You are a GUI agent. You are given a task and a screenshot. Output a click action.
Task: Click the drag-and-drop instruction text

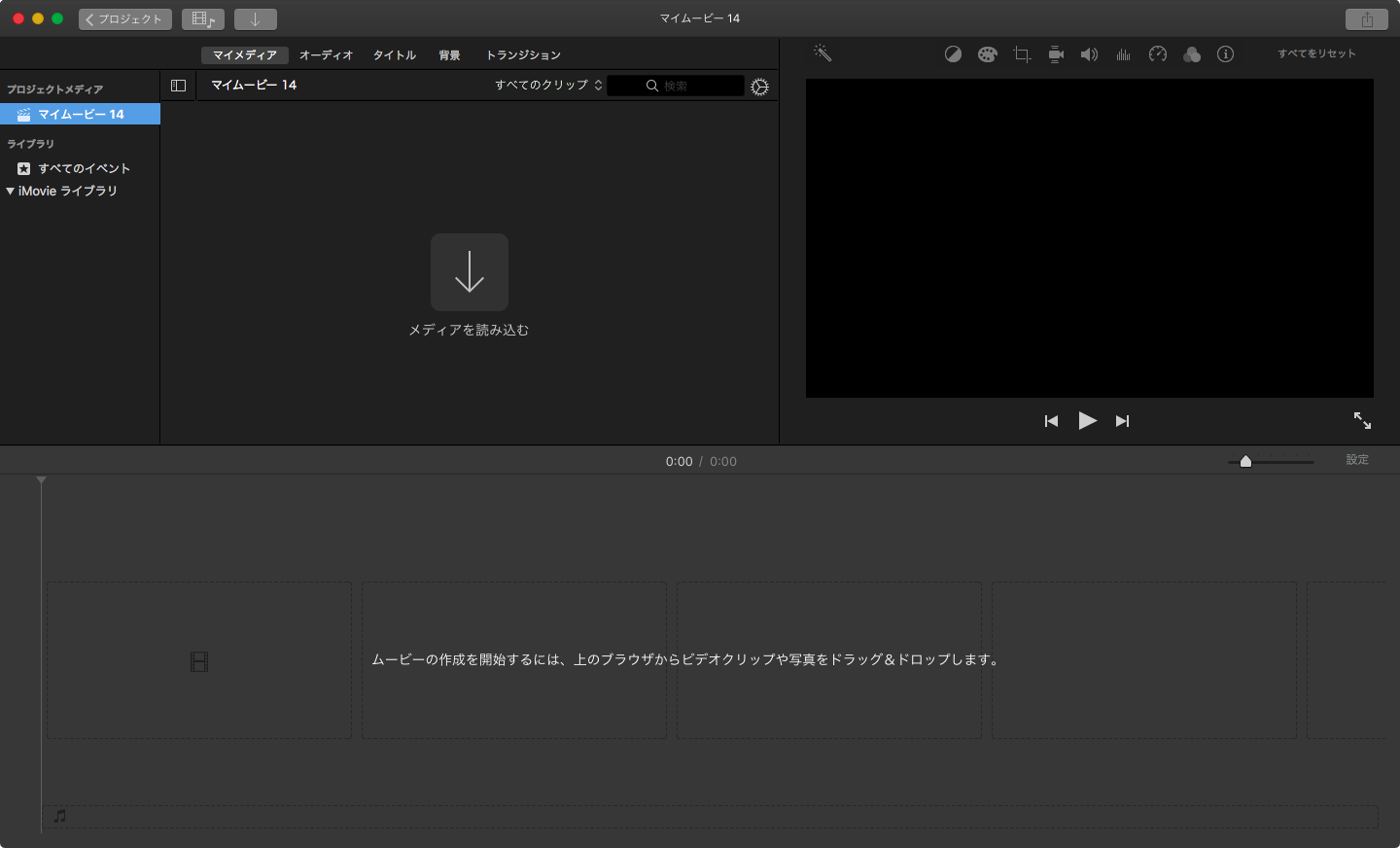(686, 659)
